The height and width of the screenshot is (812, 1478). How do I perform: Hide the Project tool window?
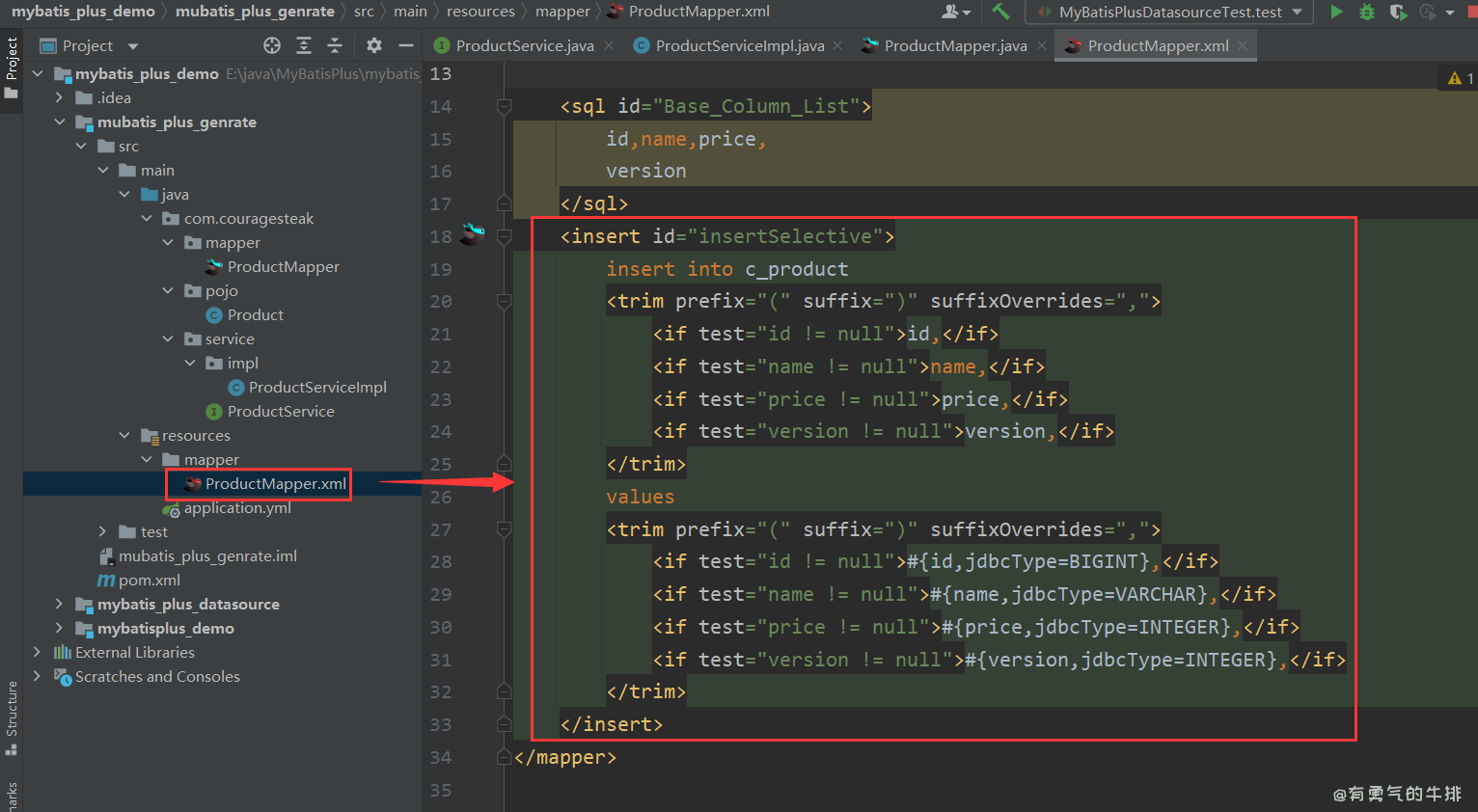[406, 45]
